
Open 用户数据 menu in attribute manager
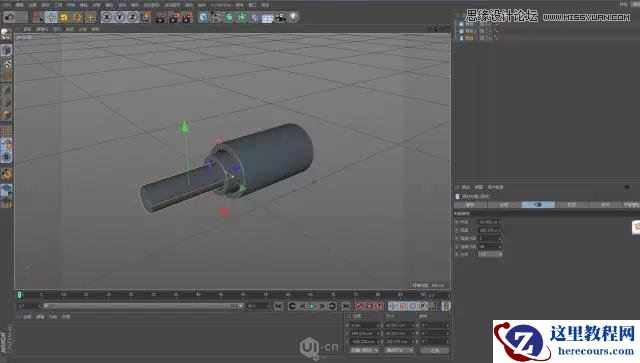click(x=496, y=187)
